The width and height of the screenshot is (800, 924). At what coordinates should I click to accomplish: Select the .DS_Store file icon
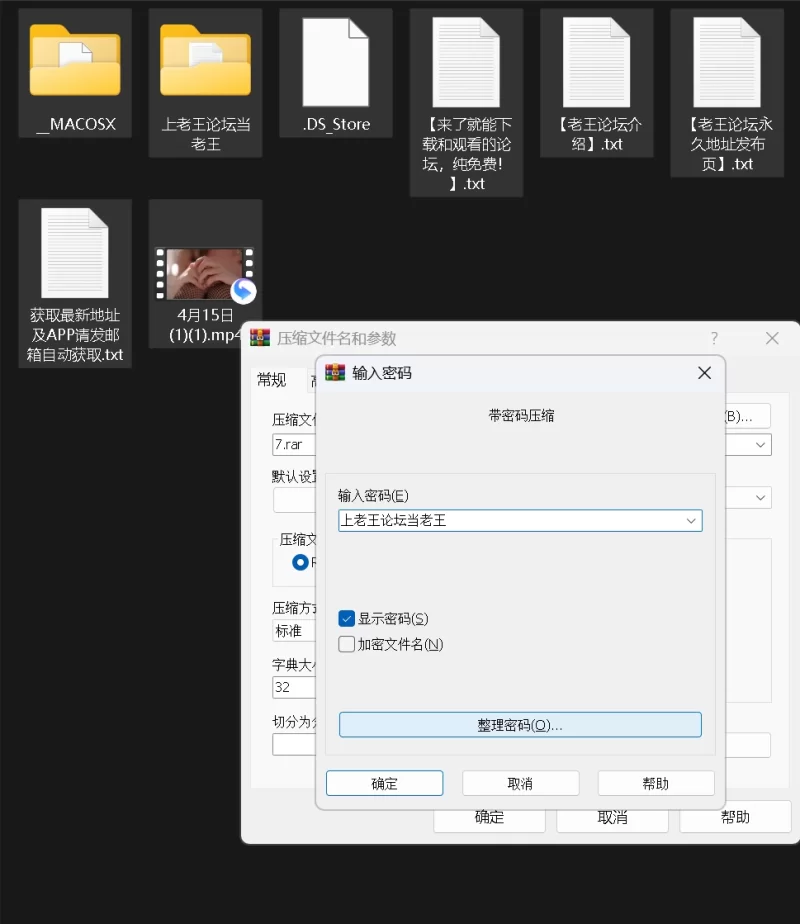pos(336,61)
